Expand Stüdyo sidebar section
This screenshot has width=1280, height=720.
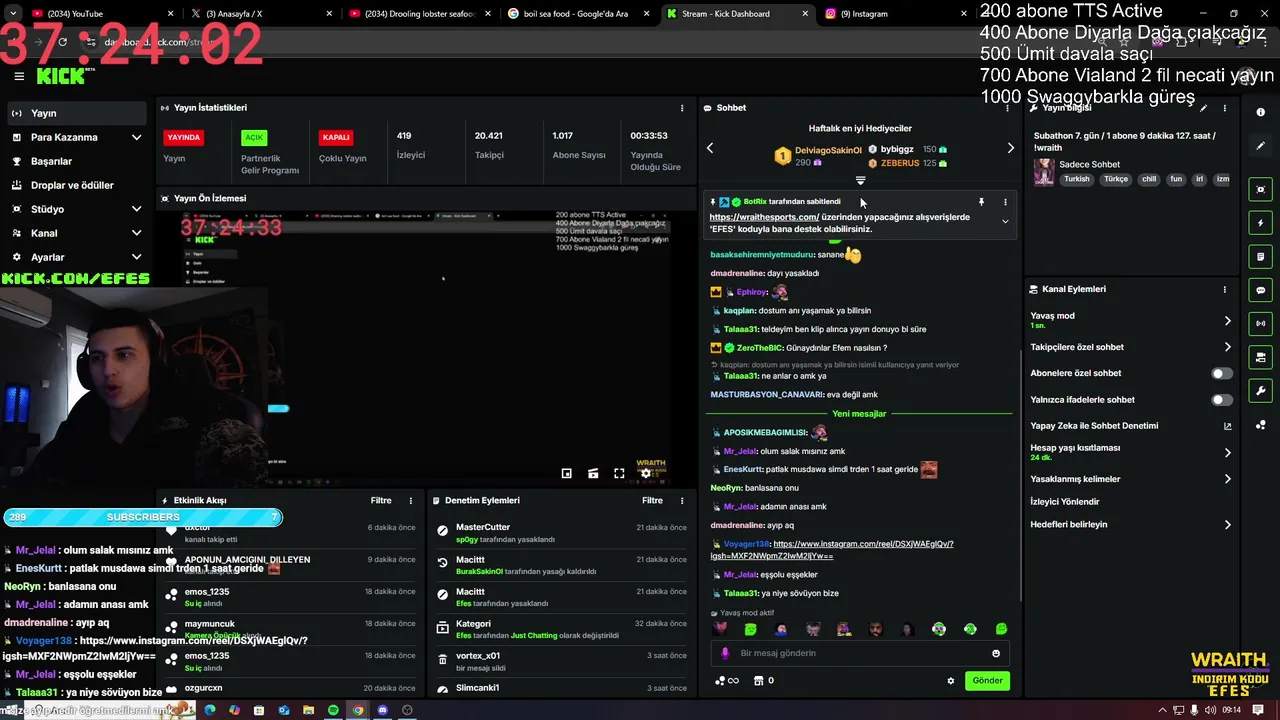tap(136, 209)
